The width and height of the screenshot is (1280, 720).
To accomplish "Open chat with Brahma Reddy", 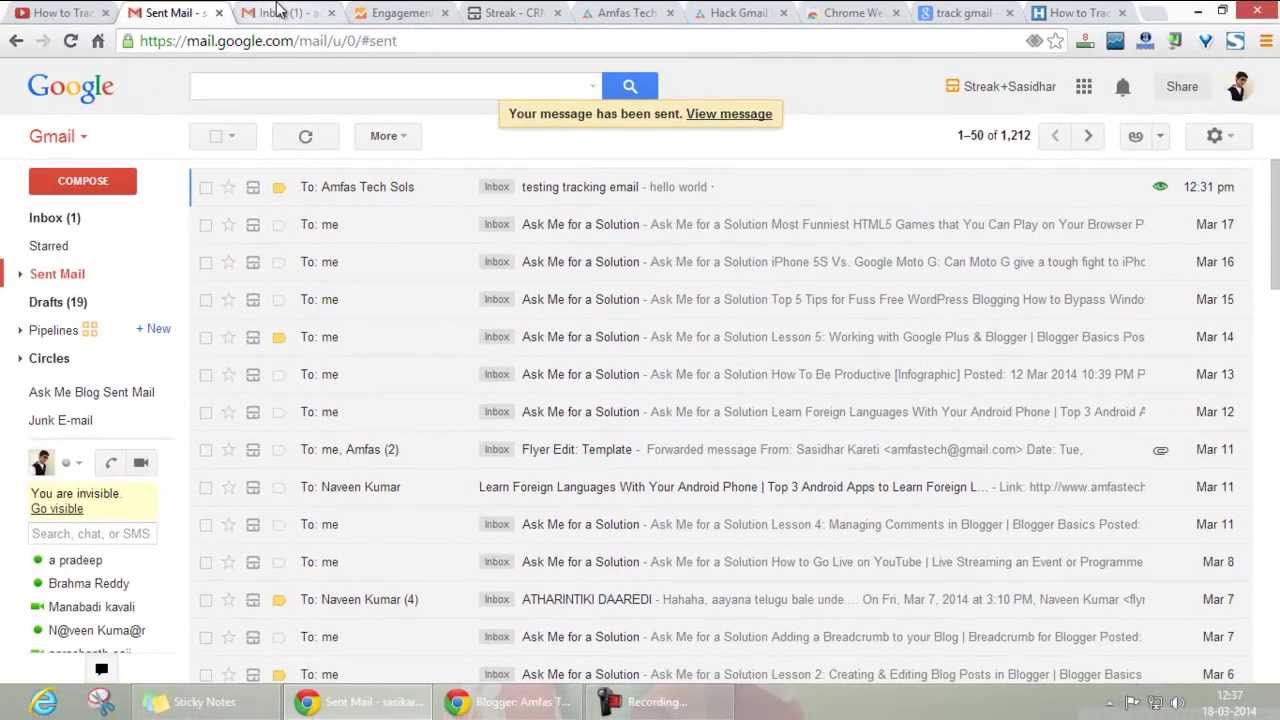I will pos(89,584).
